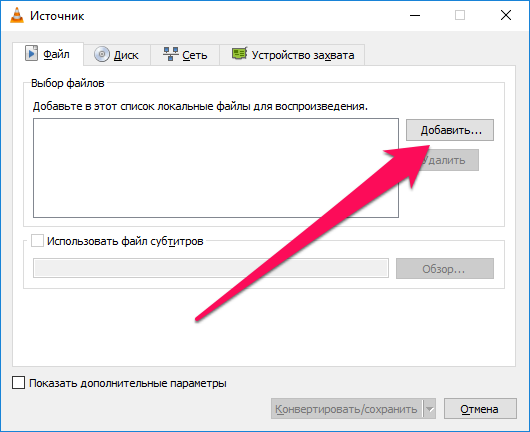Viewport: 530px width, 432px height.
Task: Click inside the file selection list box
Action: [216, 168]
